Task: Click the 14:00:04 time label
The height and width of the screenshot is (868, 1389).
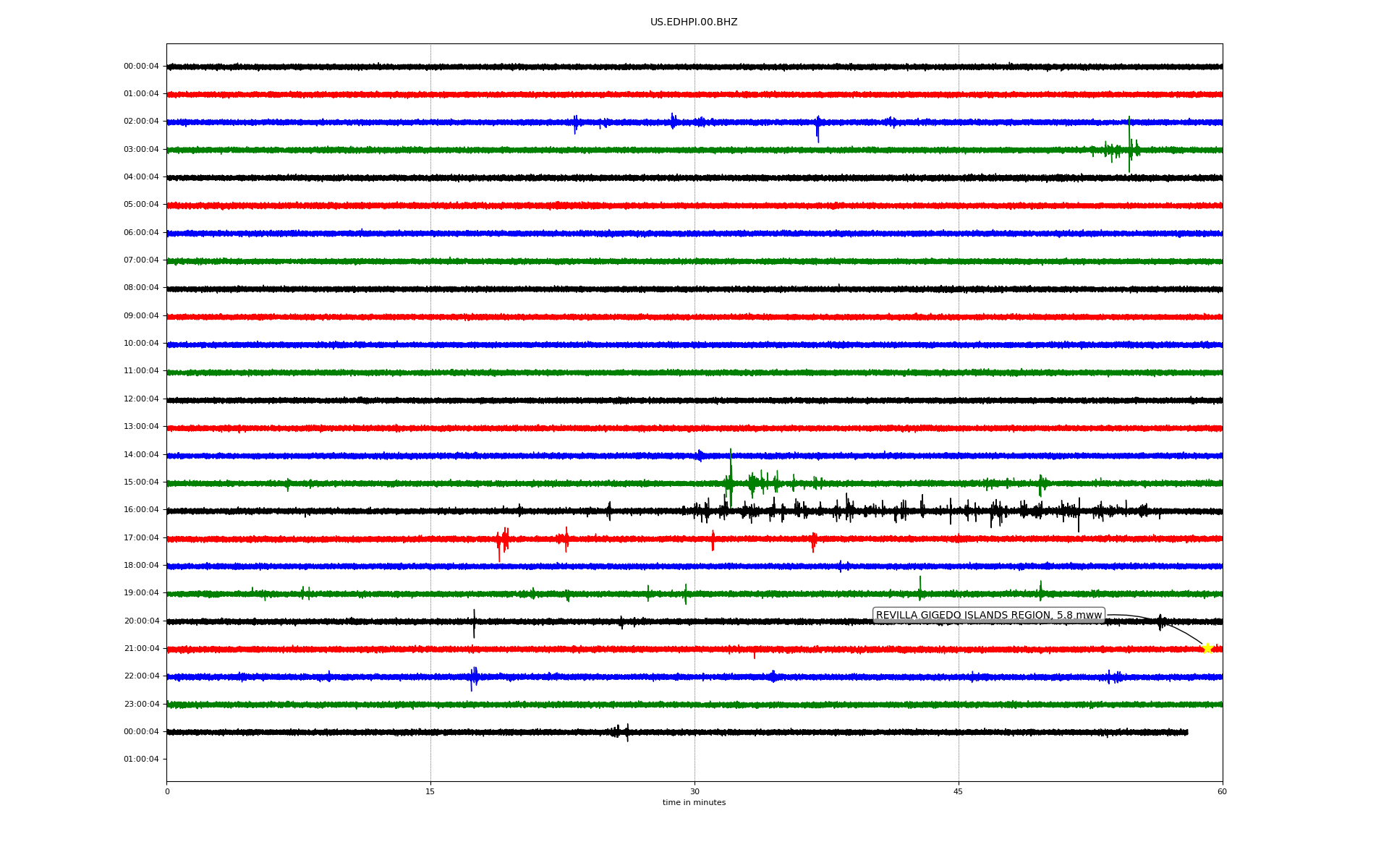Action: coord(141,455)
